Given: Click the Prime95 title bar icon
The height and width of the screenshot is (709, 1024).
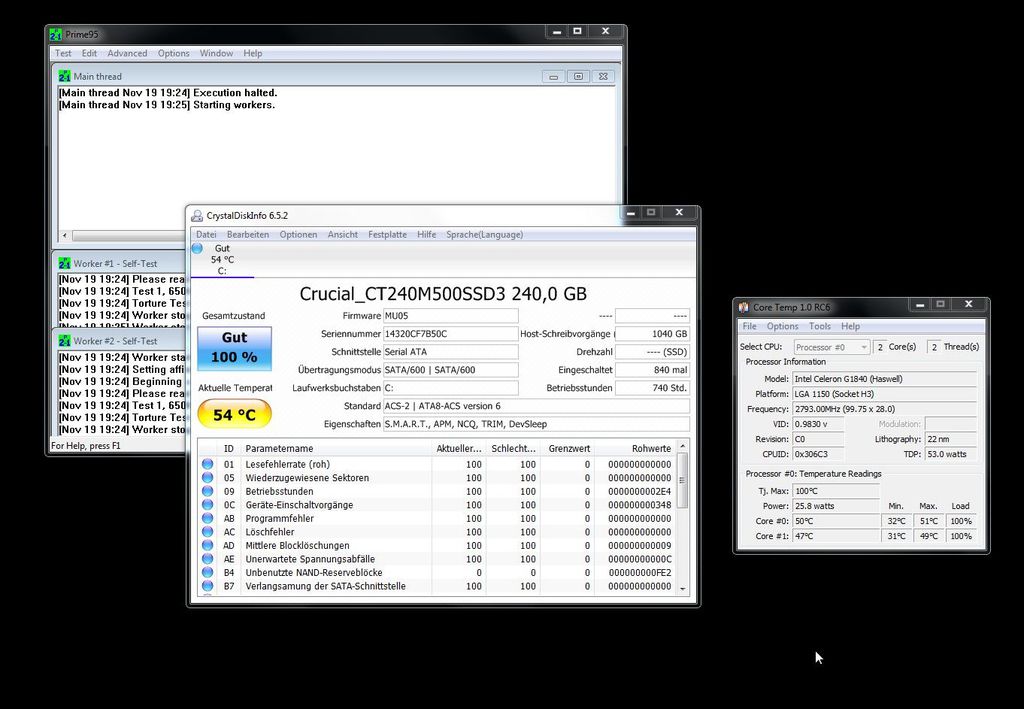Looking at the screenshot, I should 56,34.
